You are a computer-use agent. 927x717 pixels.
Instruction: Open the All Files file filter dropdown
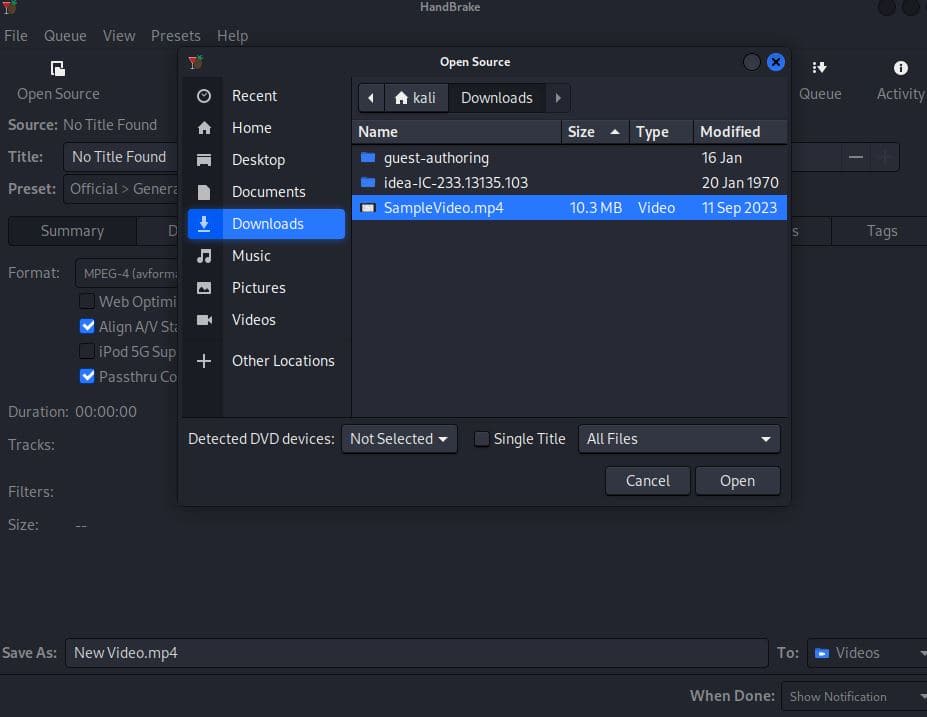coord(679,438)
